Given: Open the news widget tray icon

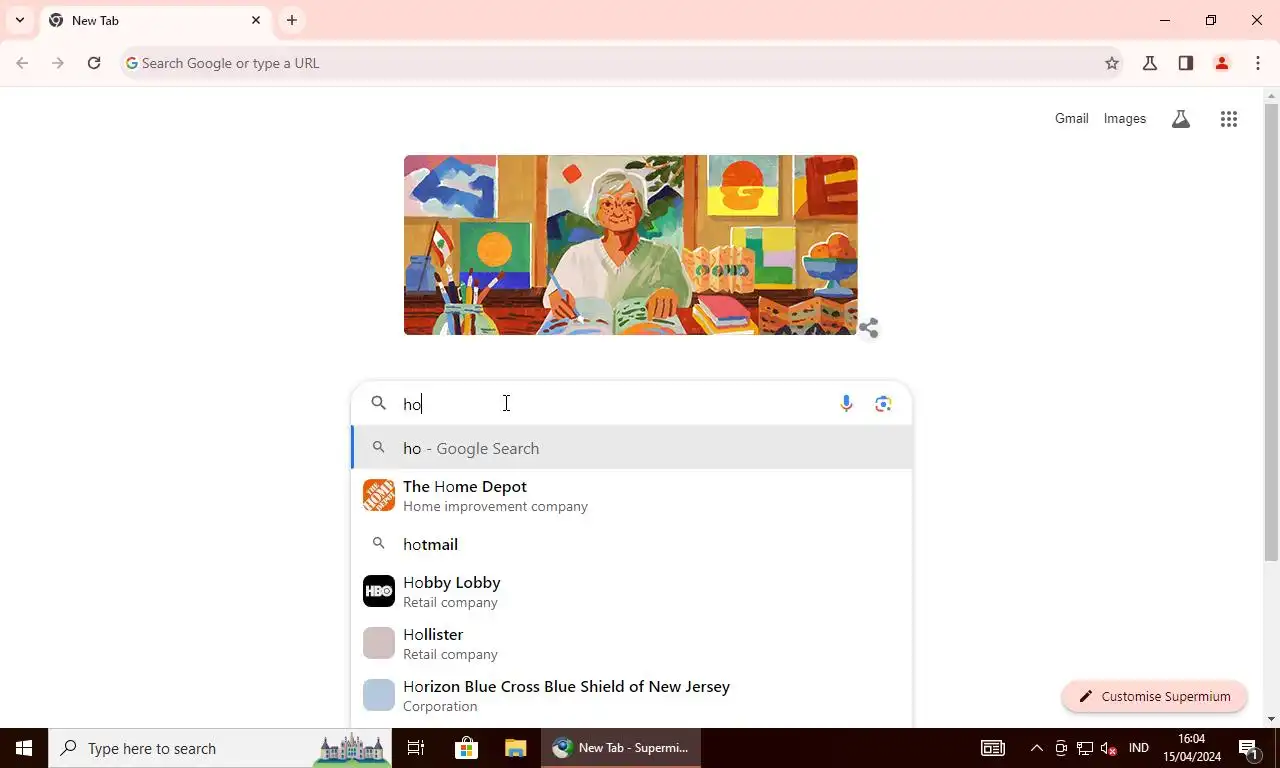Looking at the screenshot, I should pyautogui.click(x=992, y=748).
